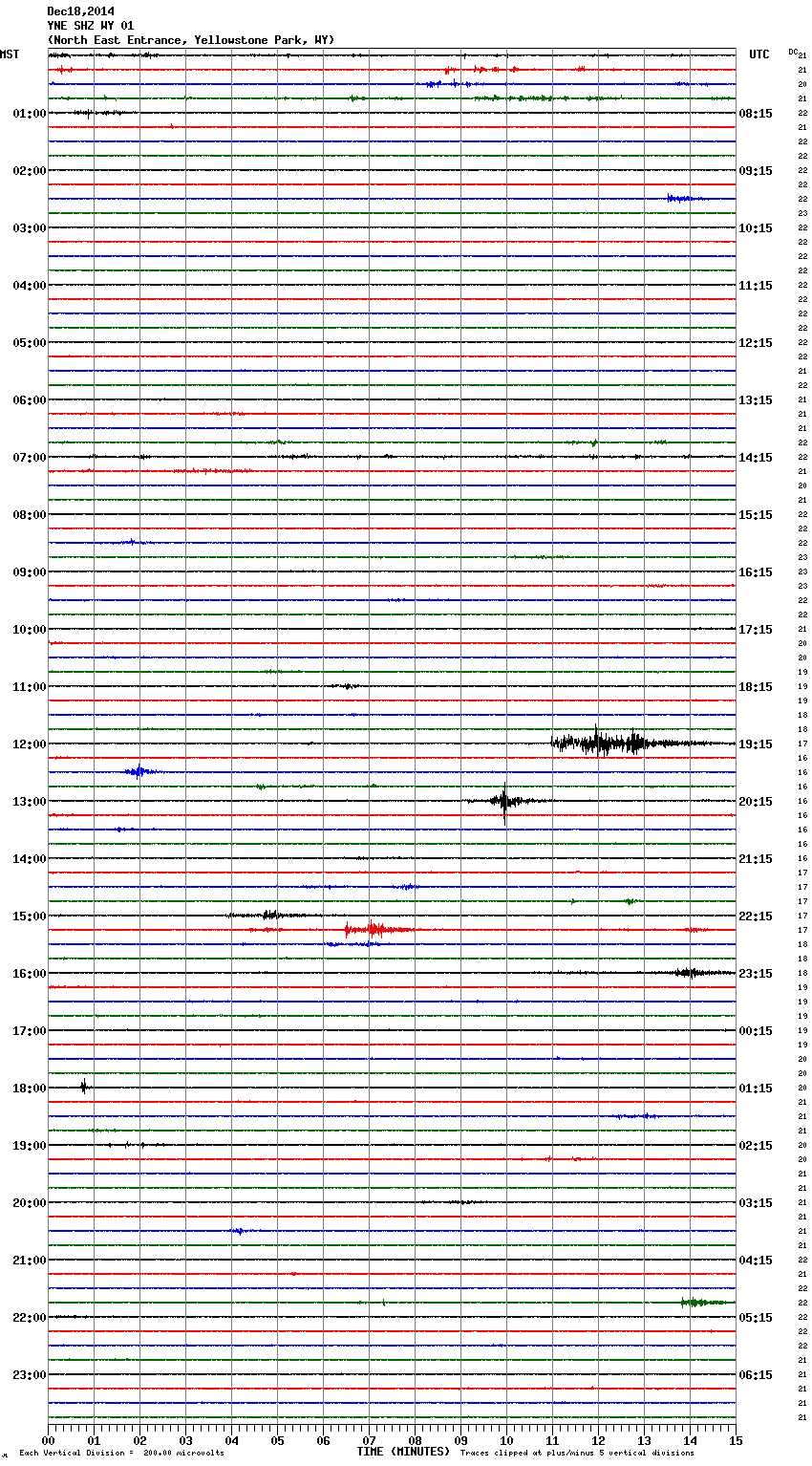Image resolution: width=812 pixels, height=1466 pixels.
Task: Click the "19:00" MST time label
Action: coord(30,1146)
